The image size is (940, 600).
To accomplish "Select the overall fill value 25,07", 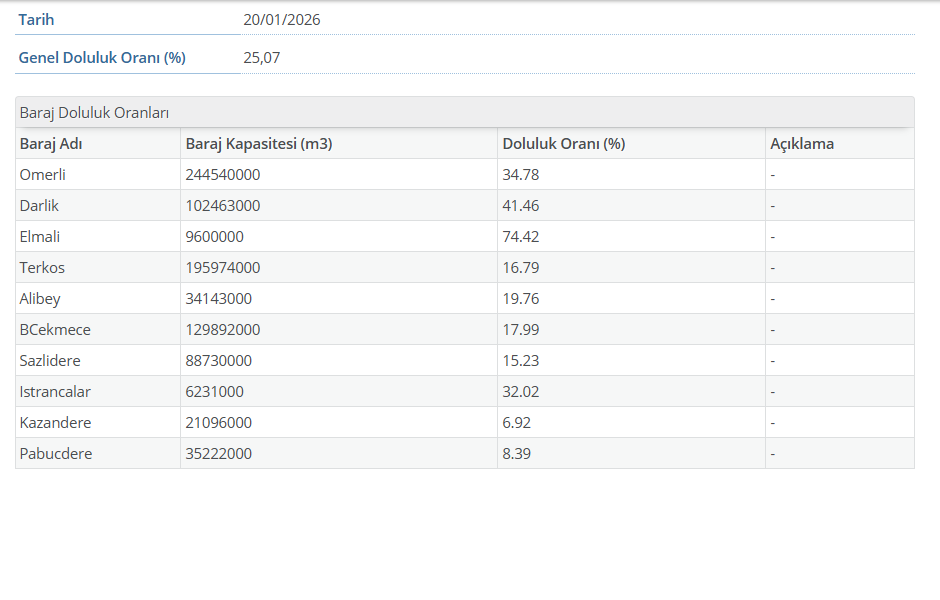I will 261,58.
